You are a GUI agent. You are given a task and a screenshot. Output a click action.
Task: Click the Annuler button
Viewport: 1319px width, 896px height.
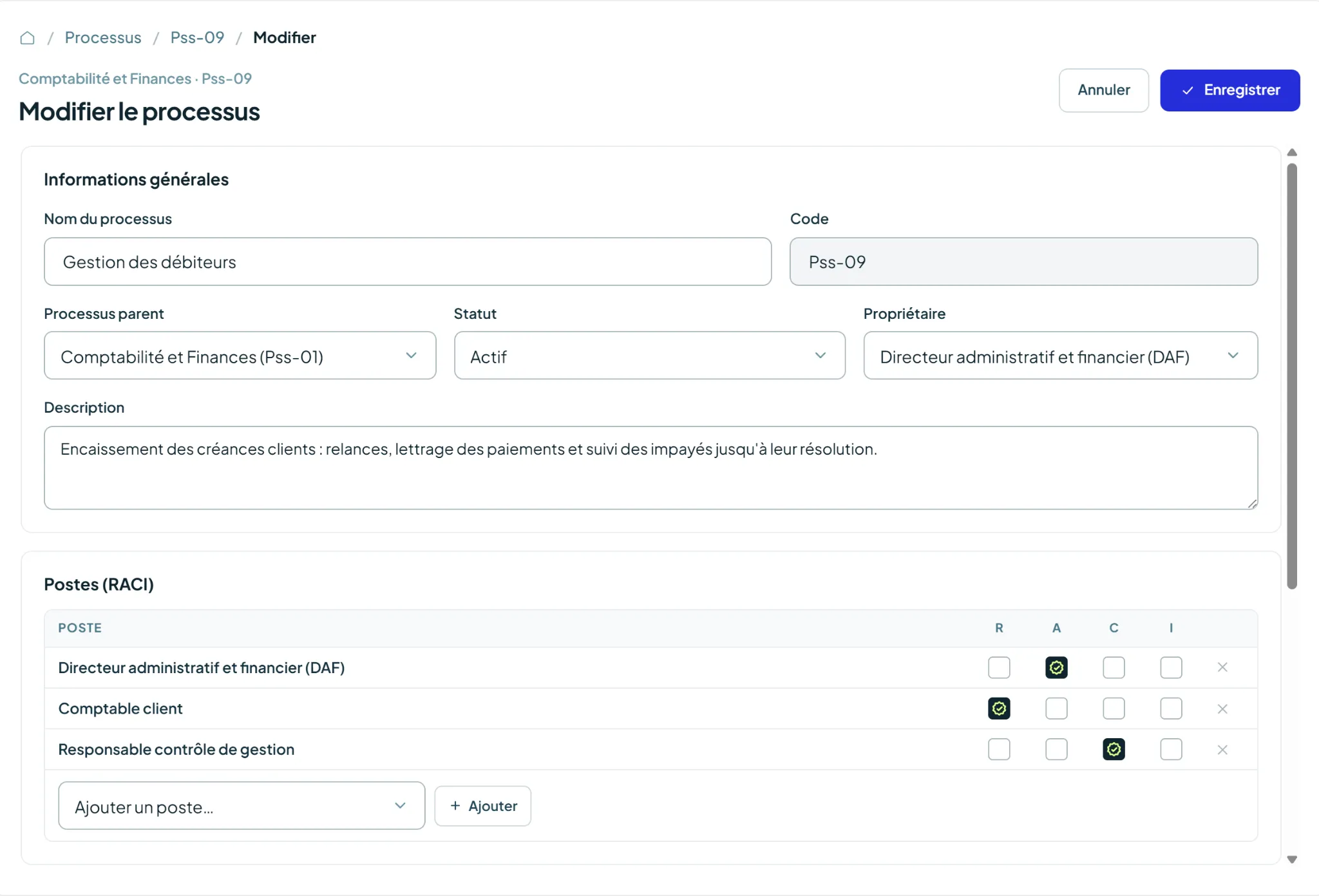click(x=1104, y=90)
